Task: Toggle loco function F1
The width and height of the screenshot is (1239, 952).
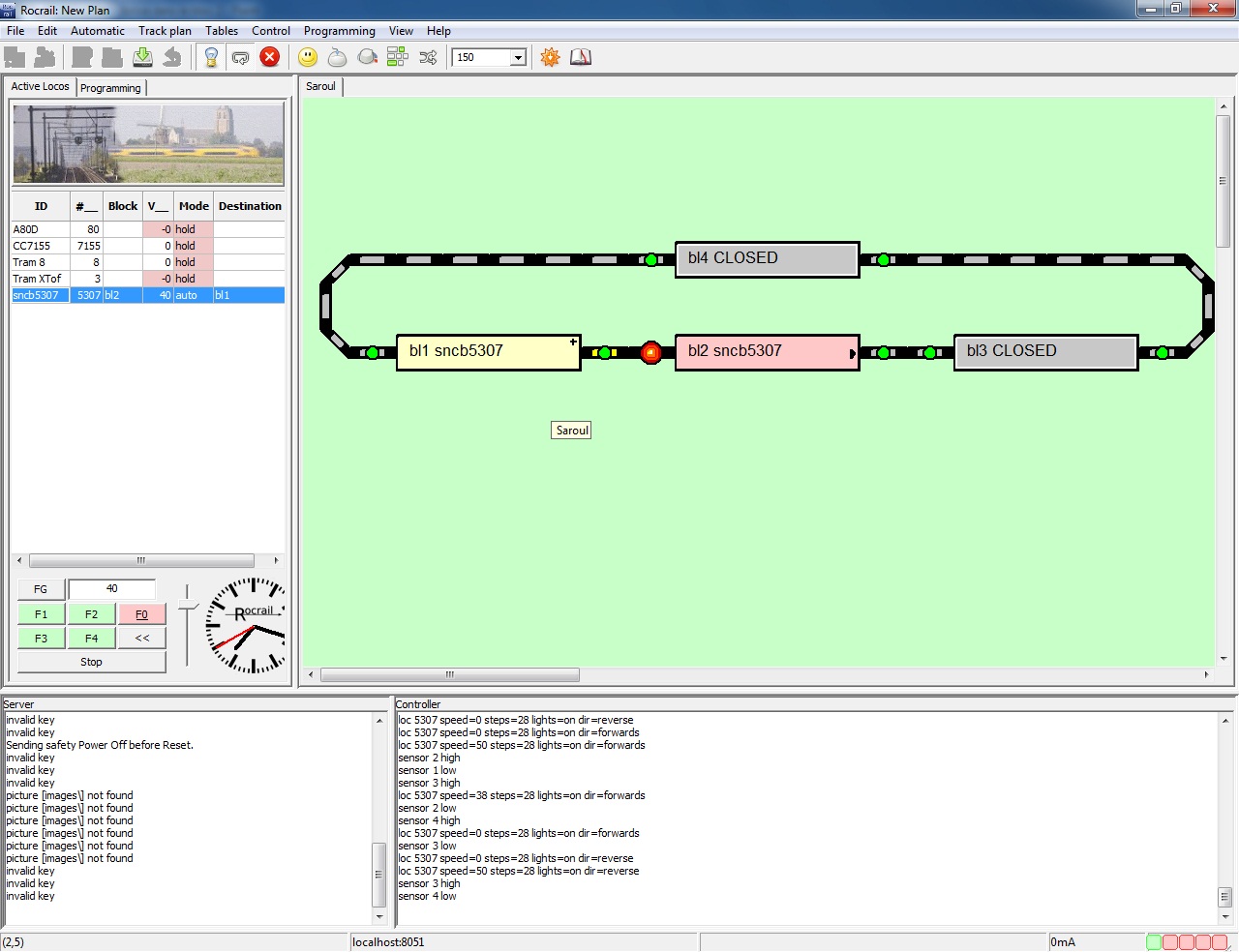Action: click(41, 613)
